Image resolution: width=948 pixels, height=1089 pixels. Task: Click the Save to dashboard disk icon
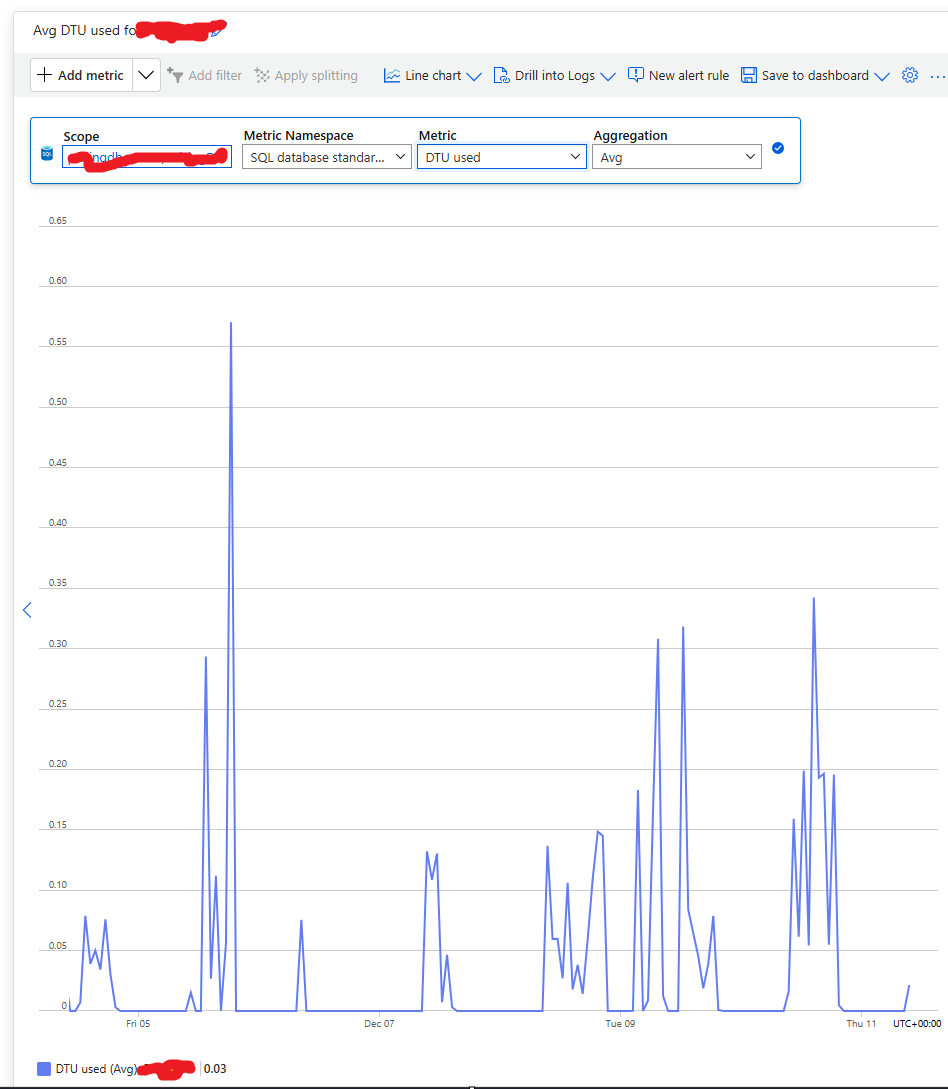tap(749, 75)
